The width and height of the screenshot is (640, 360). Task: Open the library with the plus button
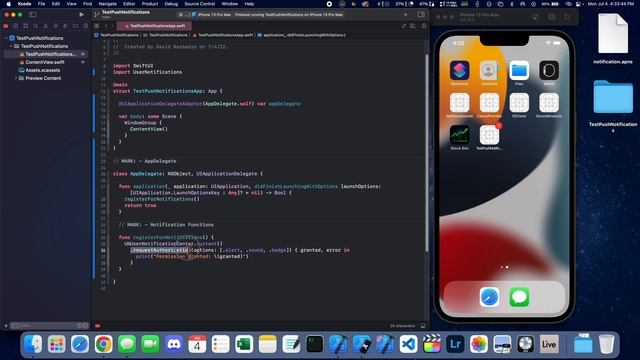pyautogui.click(x=406, y=14)
